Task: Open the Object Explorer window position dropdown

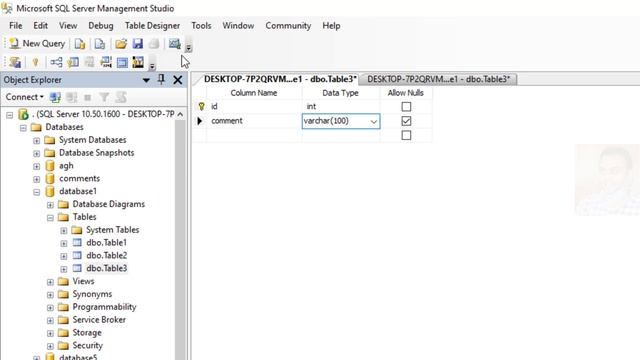Action: [146, 80]
